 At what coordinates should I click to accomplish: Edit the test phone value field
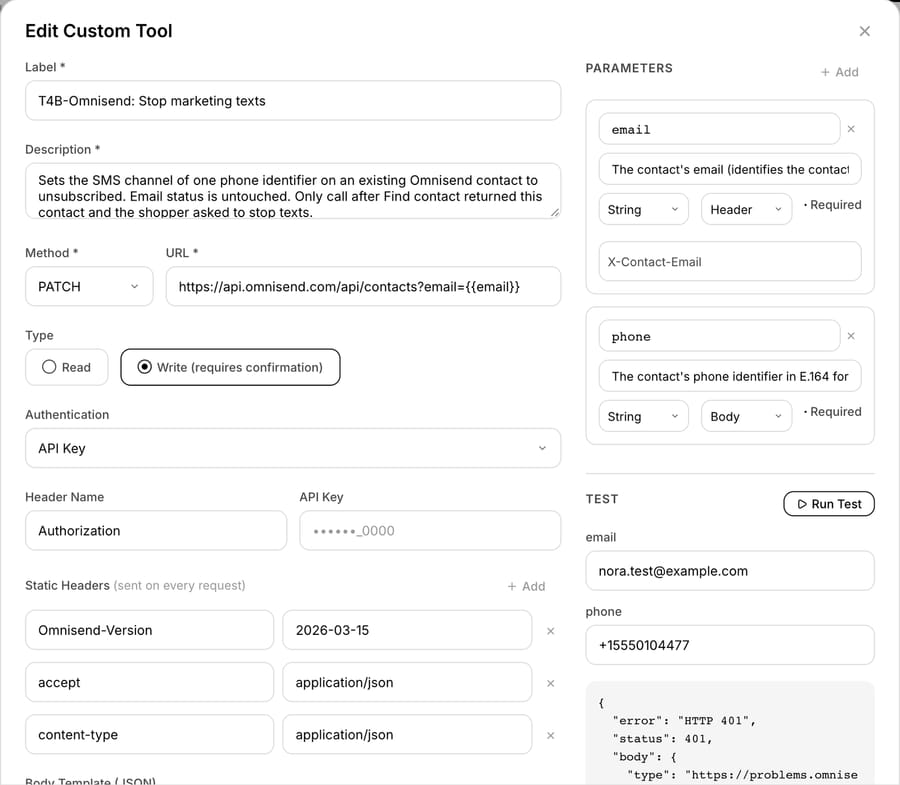pyautogui.click(x=730, y=645)
